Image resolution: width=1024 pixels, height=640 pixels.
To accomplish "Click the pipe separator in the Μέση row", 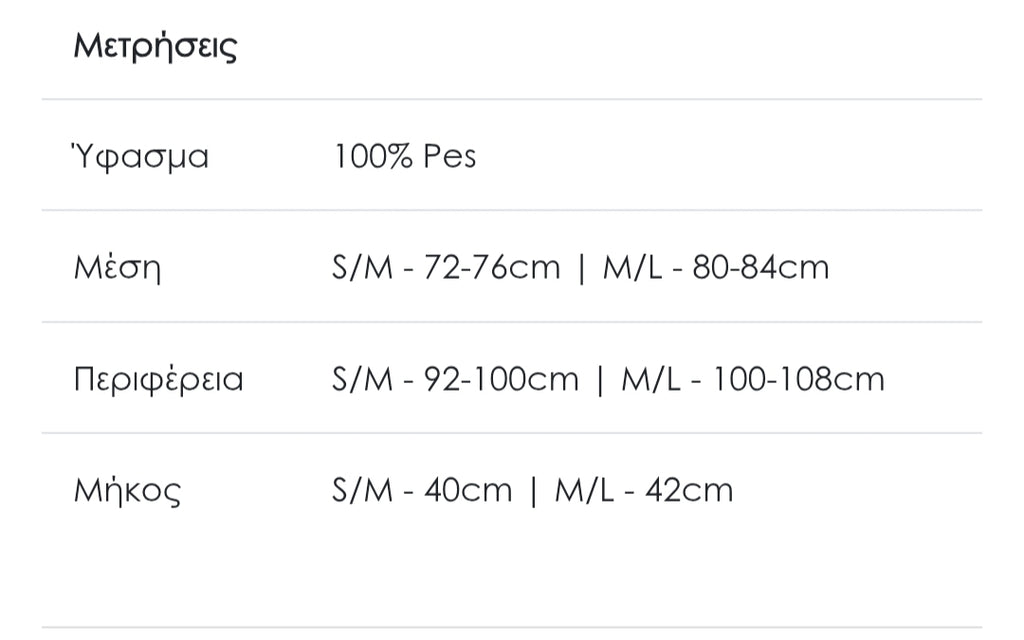I will click(x=581, y=269).
